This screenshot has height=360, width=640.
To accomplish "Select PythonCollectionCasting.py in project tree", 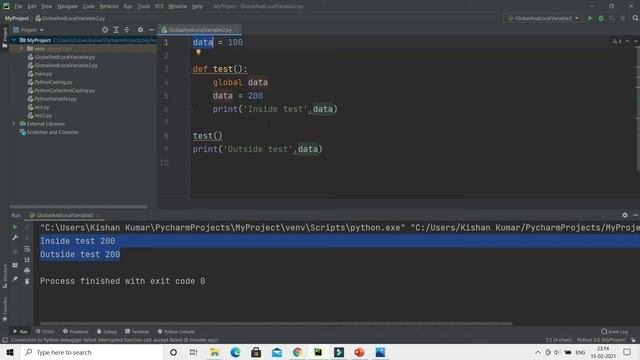I will click(64, 90).
